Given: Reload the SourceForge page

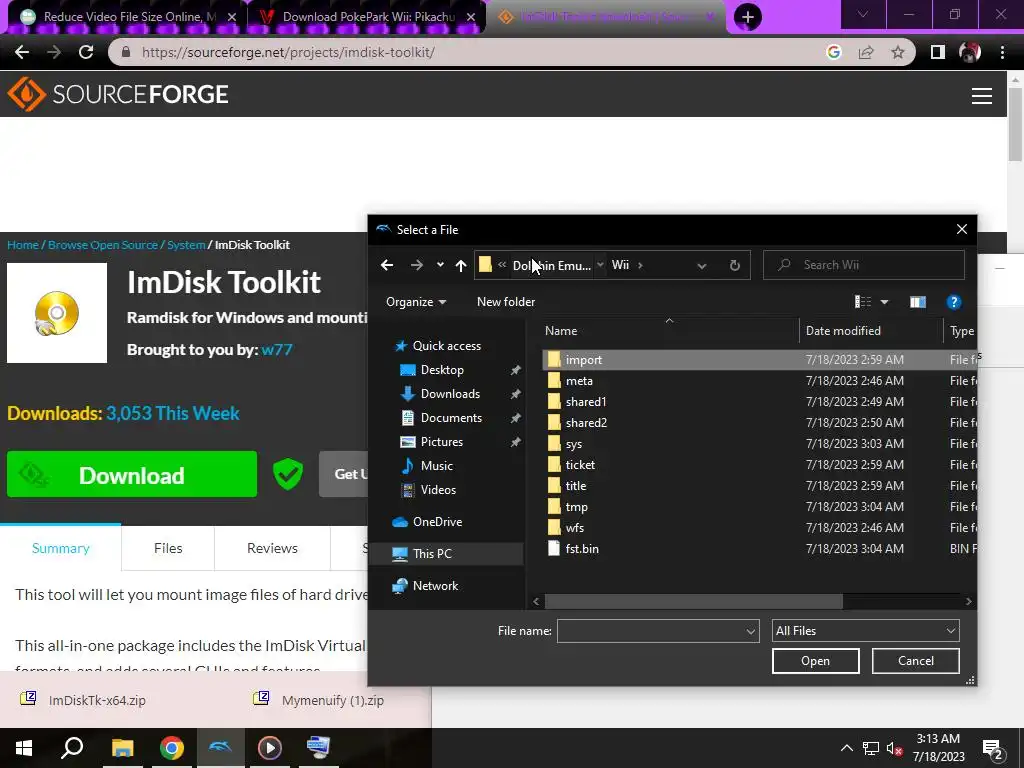Looking at the screenshot, I should tap(86, 52).
